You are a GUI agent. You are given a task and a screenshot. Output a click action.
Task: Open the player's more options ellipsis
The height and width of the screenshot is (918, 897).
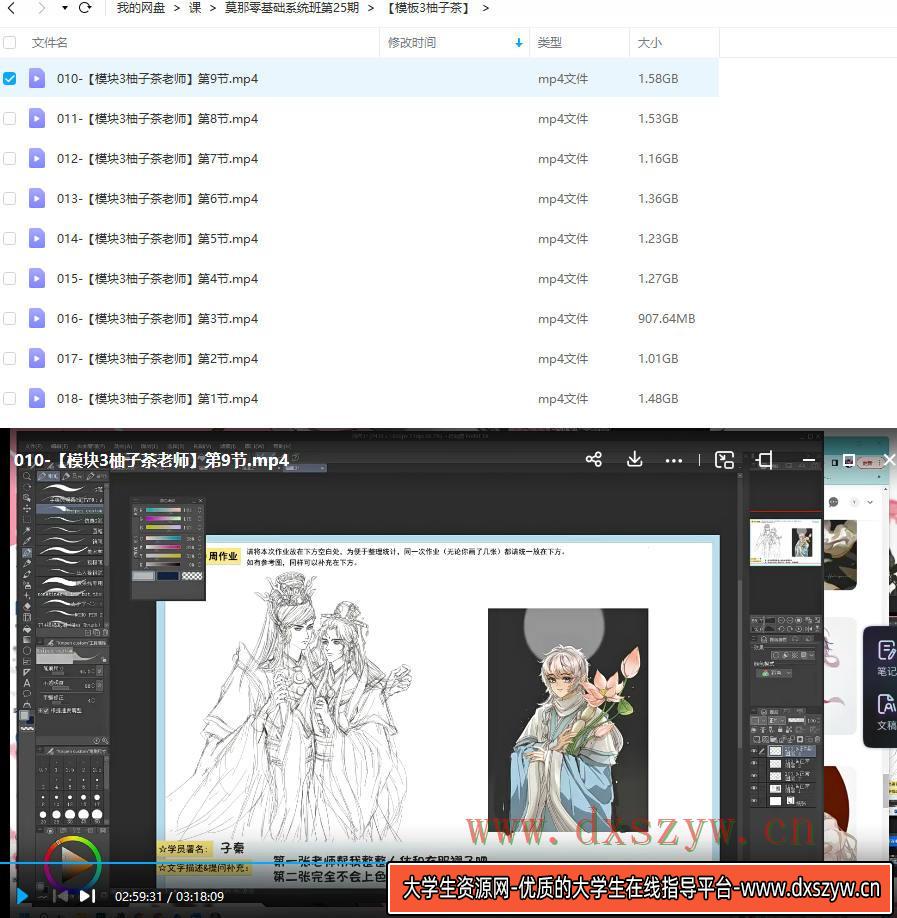(674, 461)
